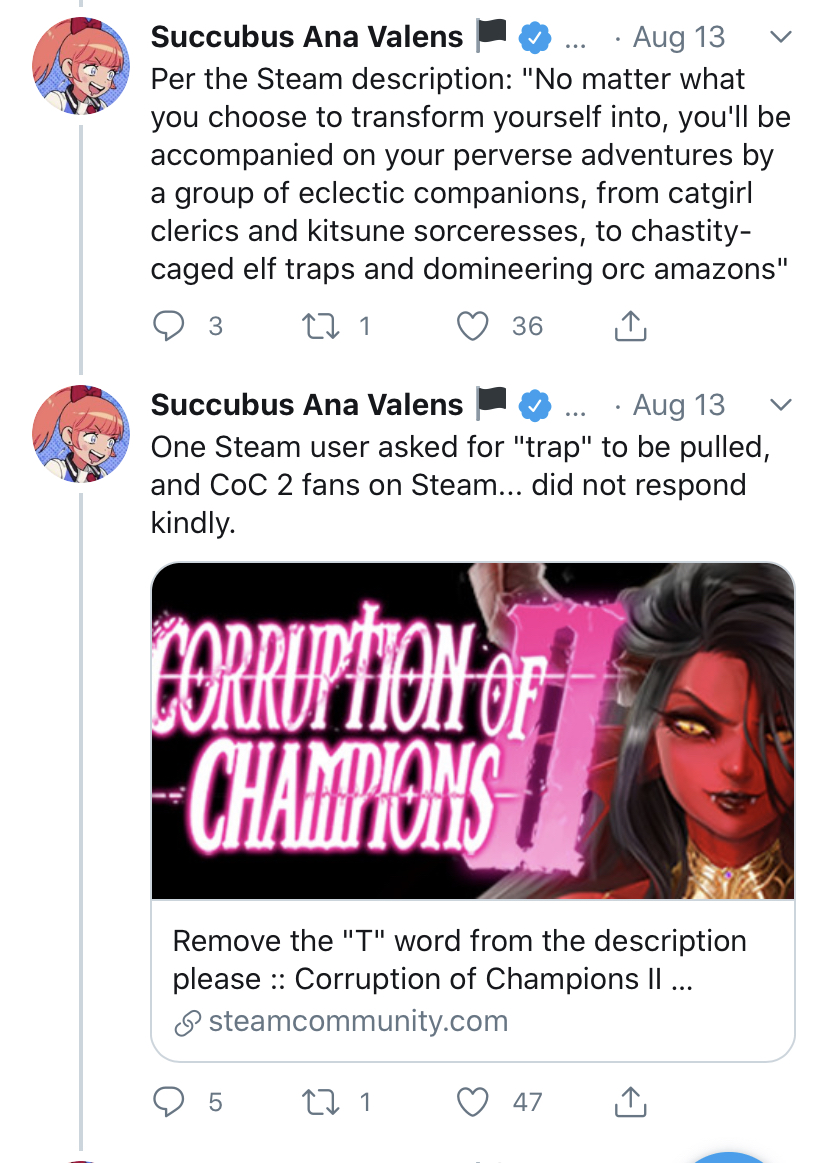Screen dimensions: 828x1163
Task: Share the tweet with the steamcommunity link
Action: click(630, 1102)
